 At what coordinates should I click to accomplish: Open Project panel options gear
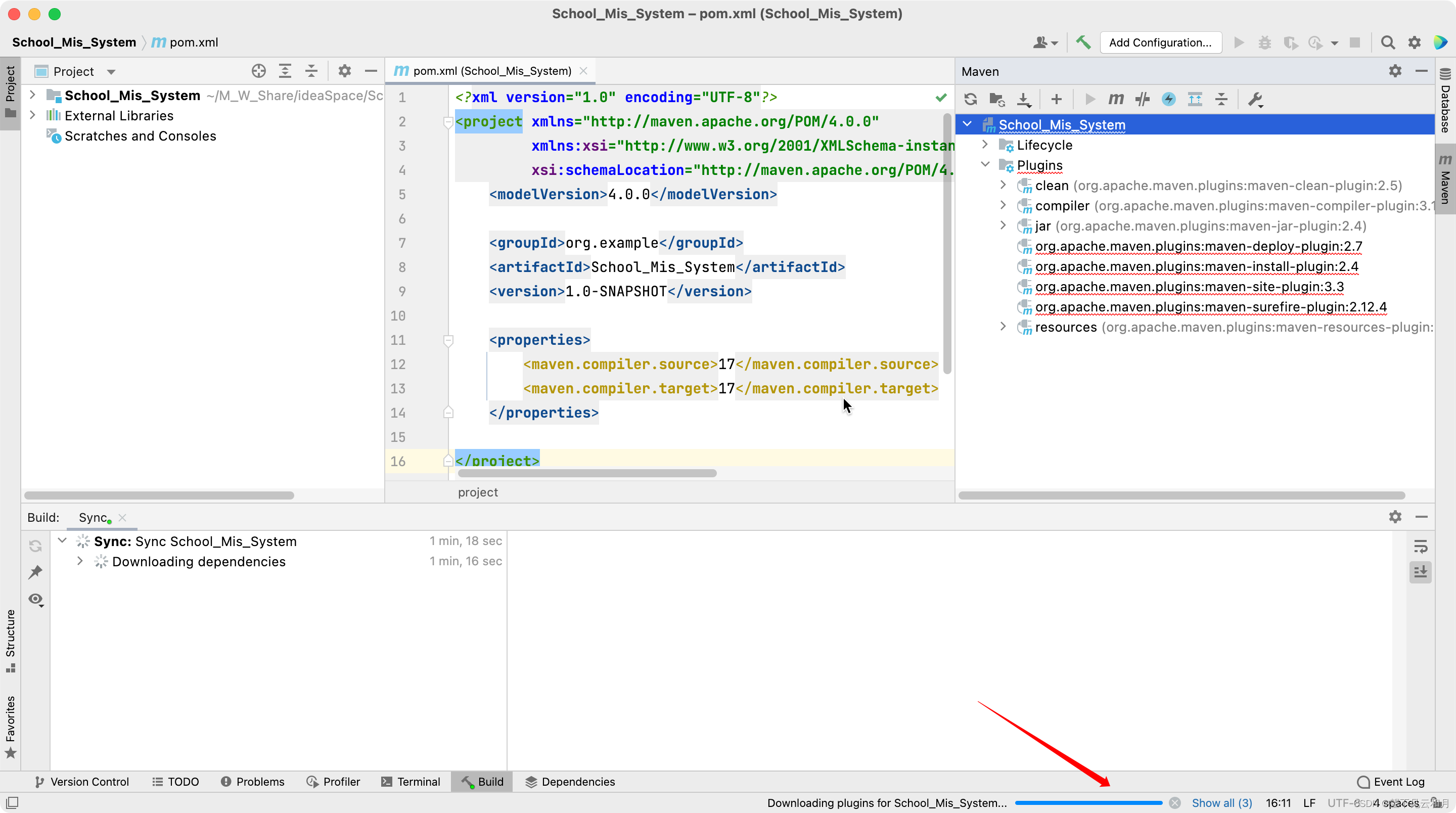(x=344, y=71)
